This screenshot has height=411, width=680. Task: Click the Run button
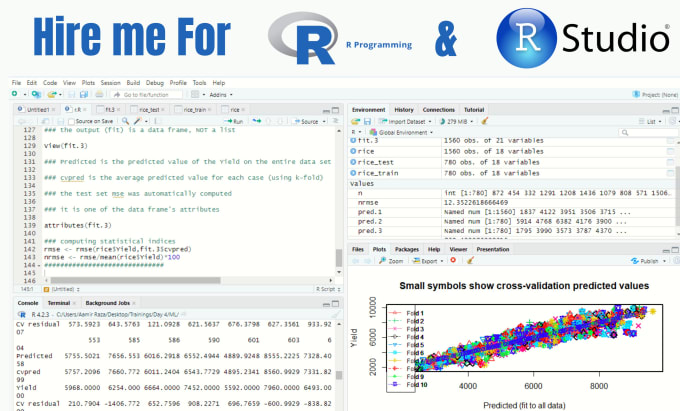(x=234, y=121)
